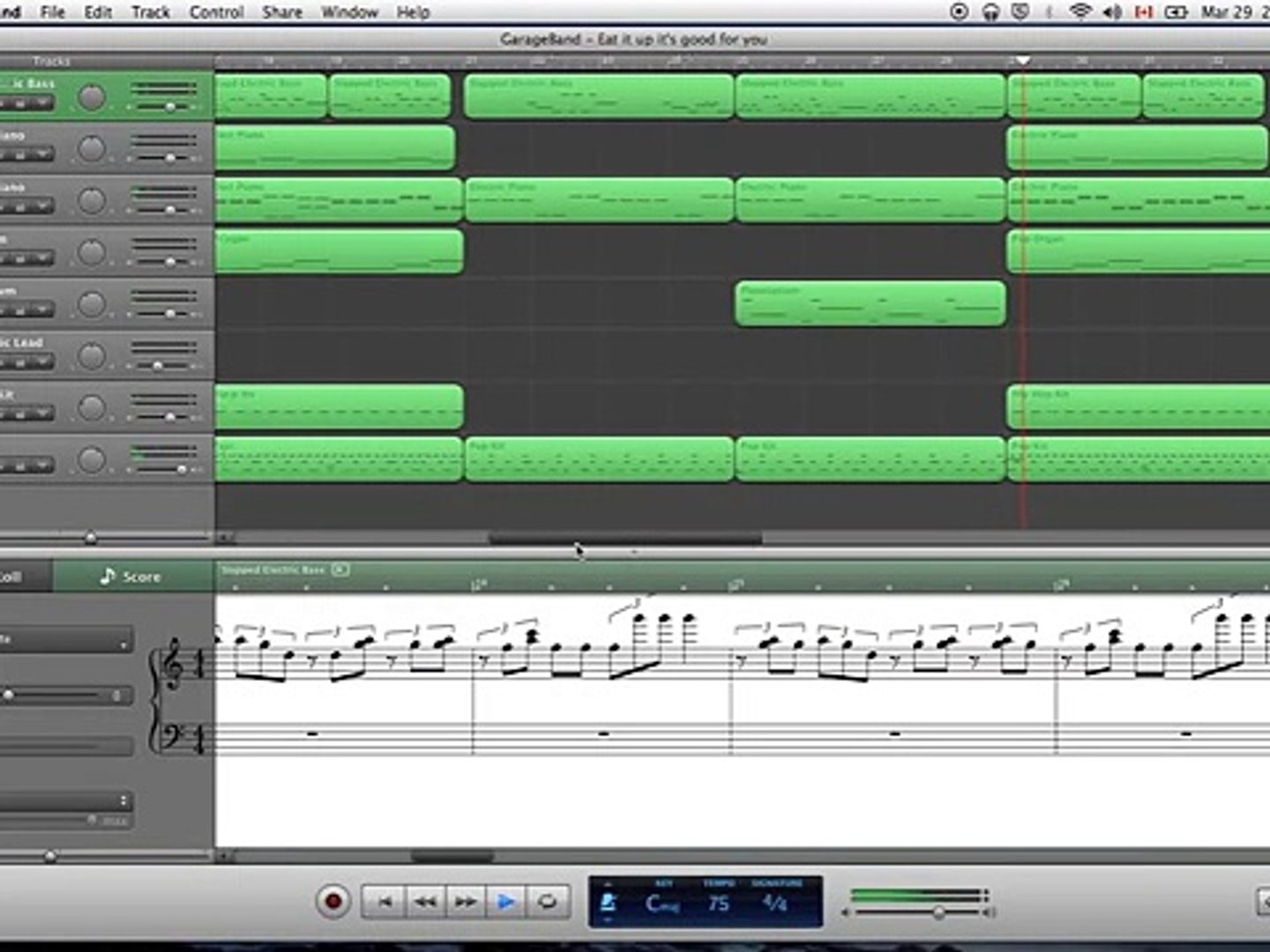Screen dimensions: 1270x952
Task: Click the playhead marker in the timeline ruler
Action: [x=1023, y=61]
